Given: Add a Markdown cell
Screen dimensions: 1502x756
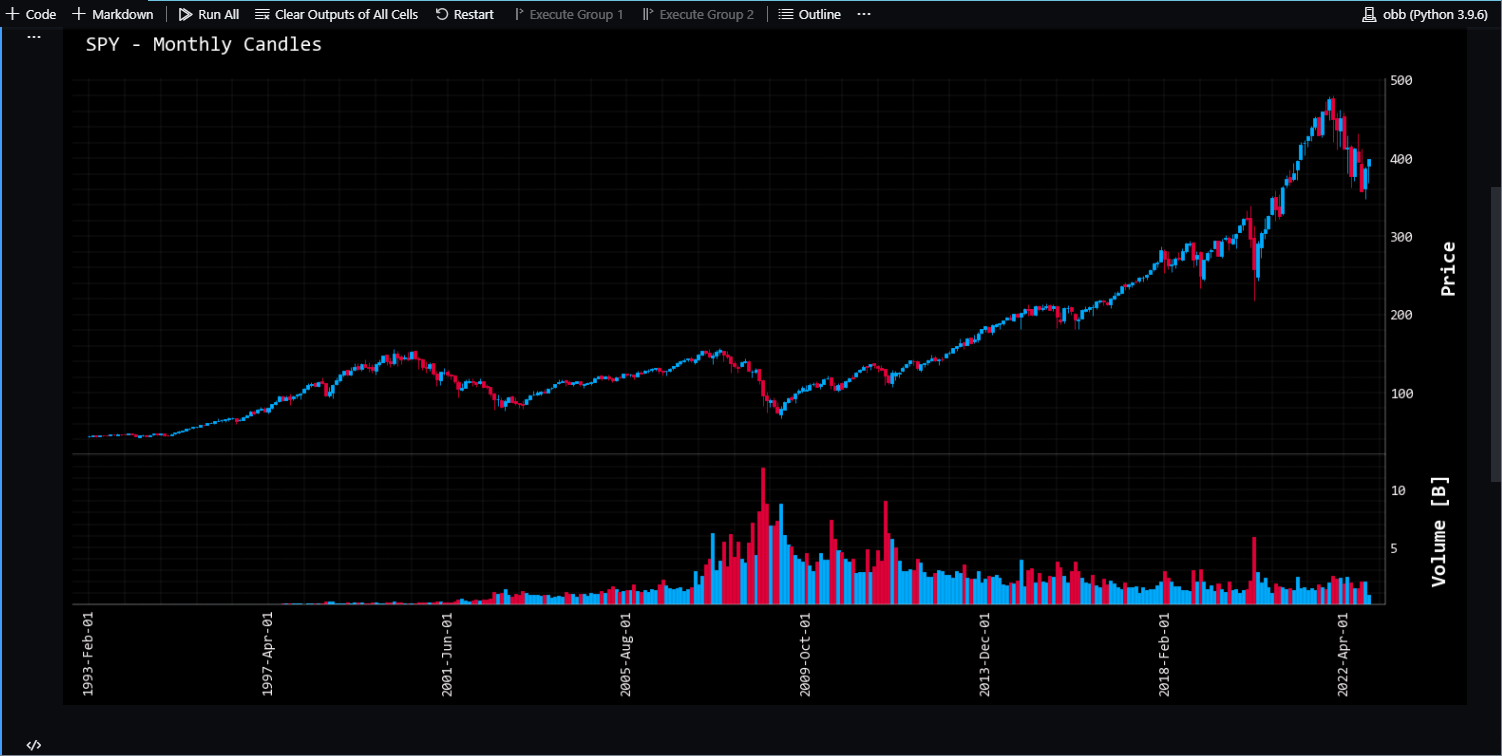Looking at the screenshot, I should point(113,13).
